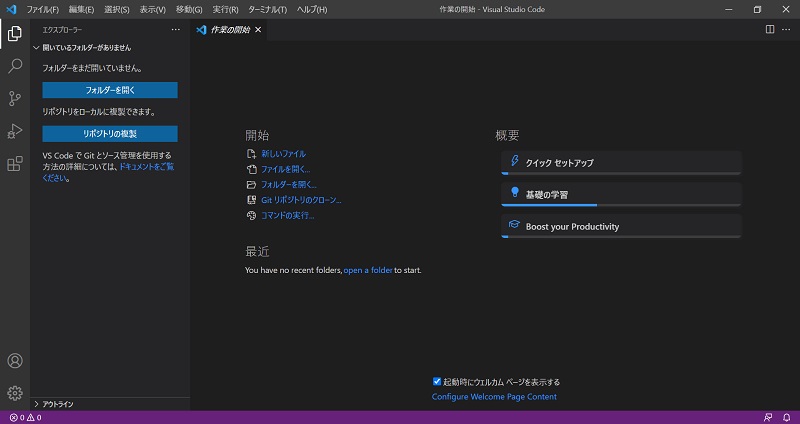Screen dimensions: 800x424
Task: Click the 概要 heading
Action: coord(507,135)
